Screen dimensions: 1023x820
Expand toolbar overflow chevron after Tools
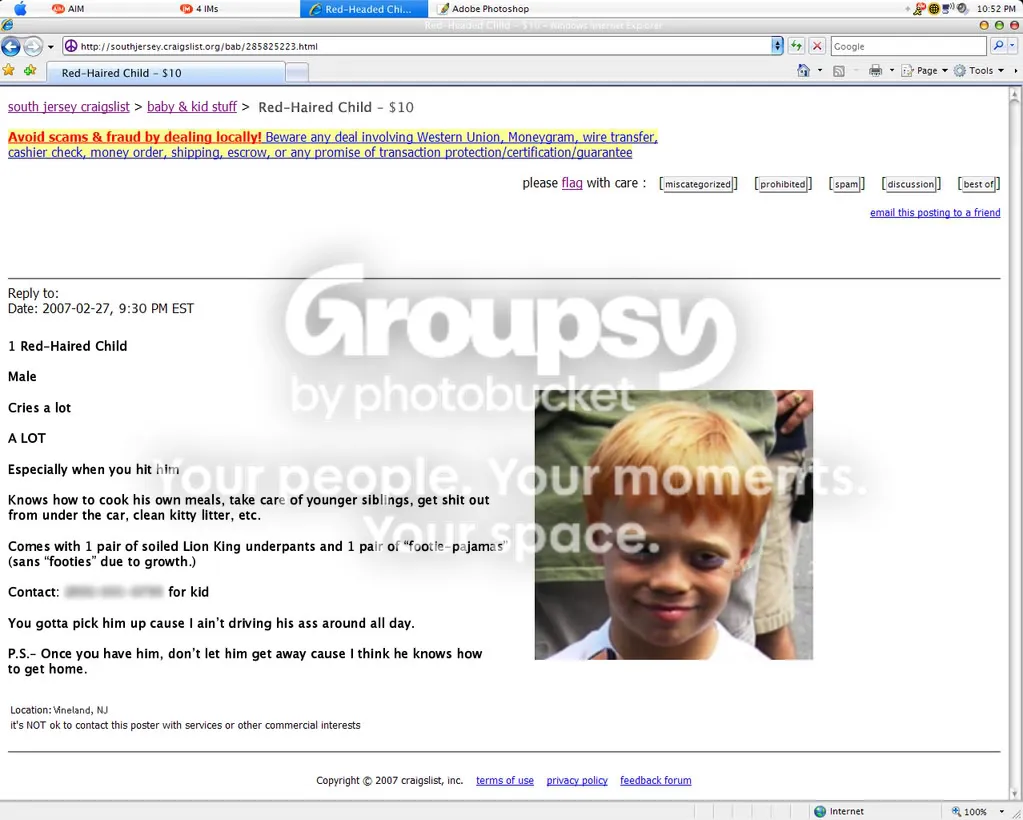[1015, 70]
